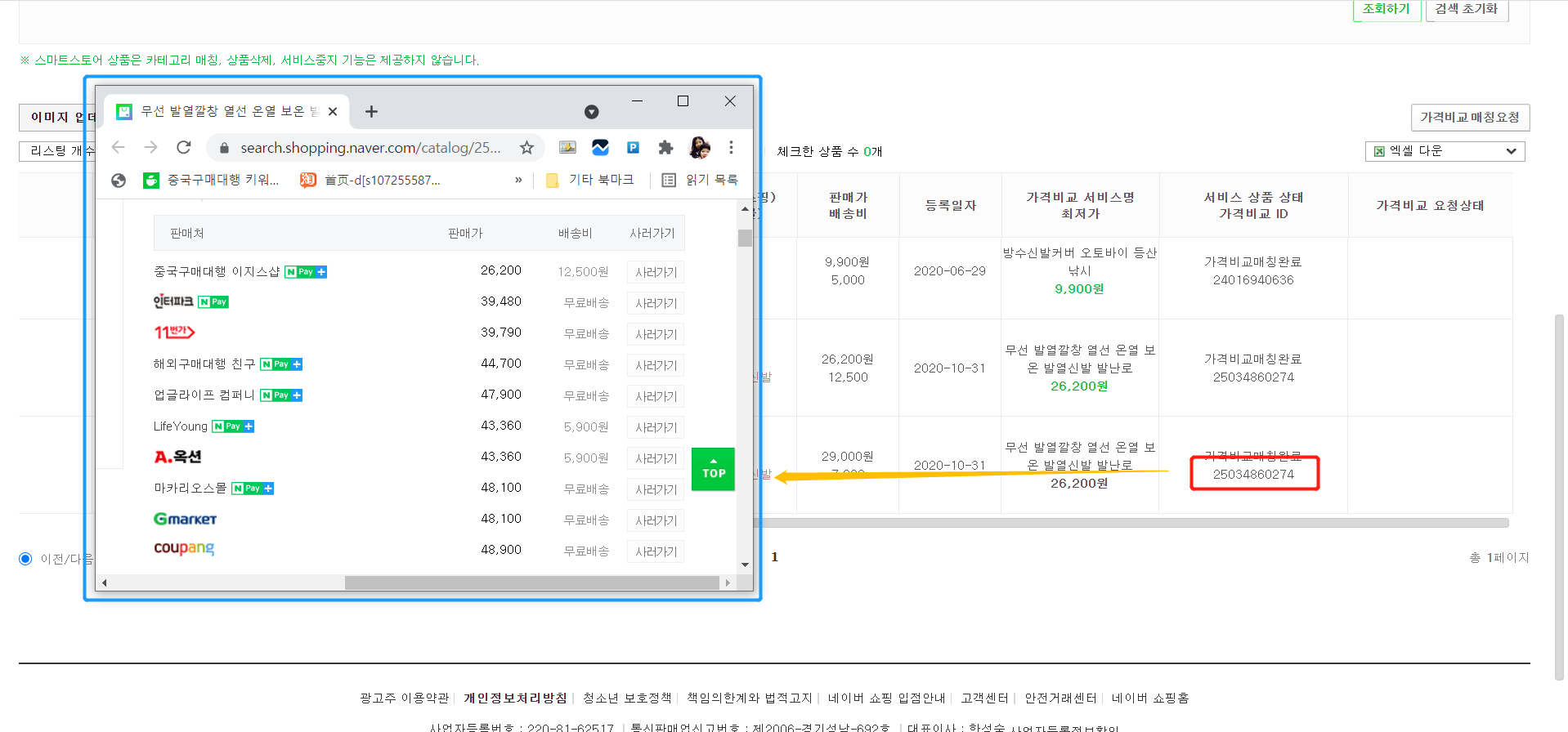Click the blue wave extension icon
Viewport: 1568px width, 732px height.
click(600, 148)
